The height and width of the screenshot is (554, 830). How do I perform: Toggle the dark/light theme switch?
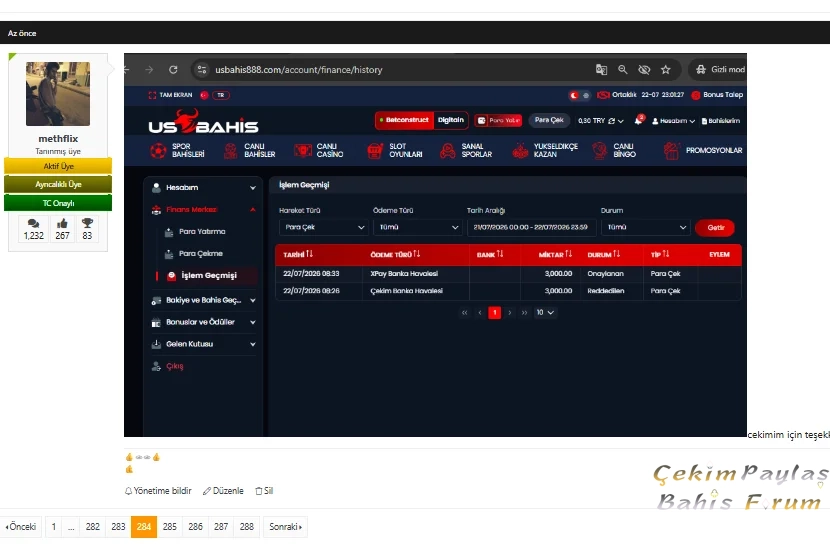(x=579, y=95)
